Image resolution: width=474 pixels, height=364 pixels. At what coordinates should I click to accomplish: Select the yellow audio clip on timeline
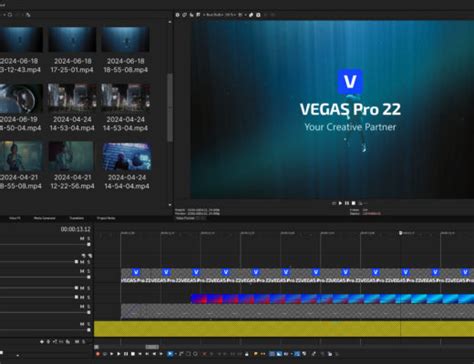pos(284,329)
